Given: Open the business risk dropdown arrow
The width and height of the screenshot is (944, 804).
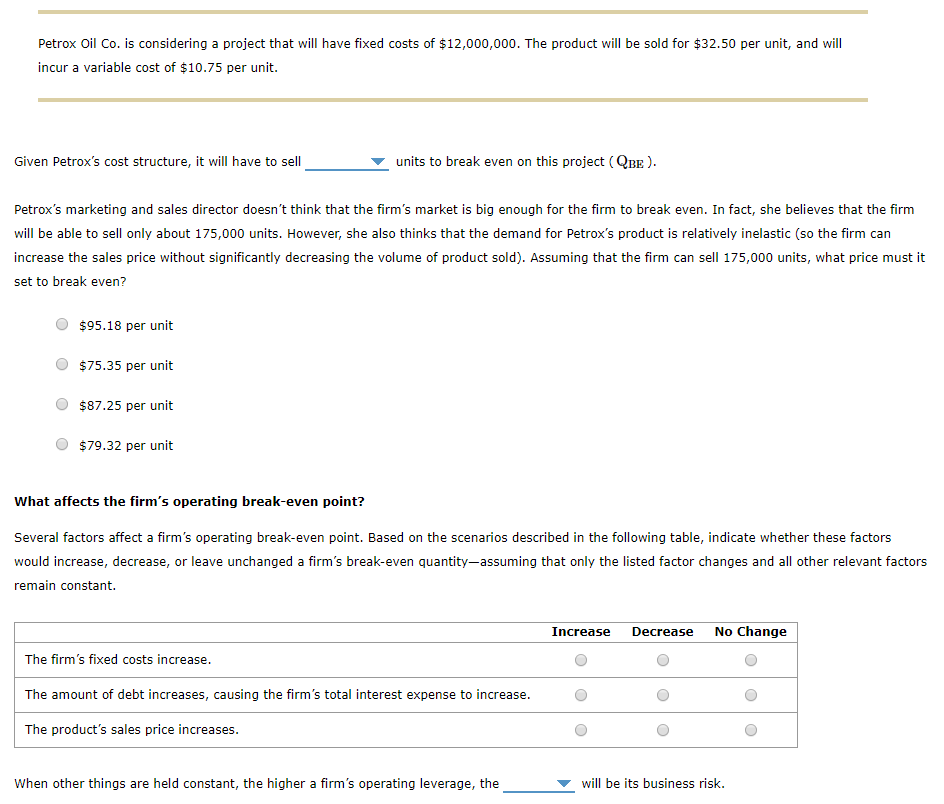Looking at the screenshot, I should click(564, 784).
